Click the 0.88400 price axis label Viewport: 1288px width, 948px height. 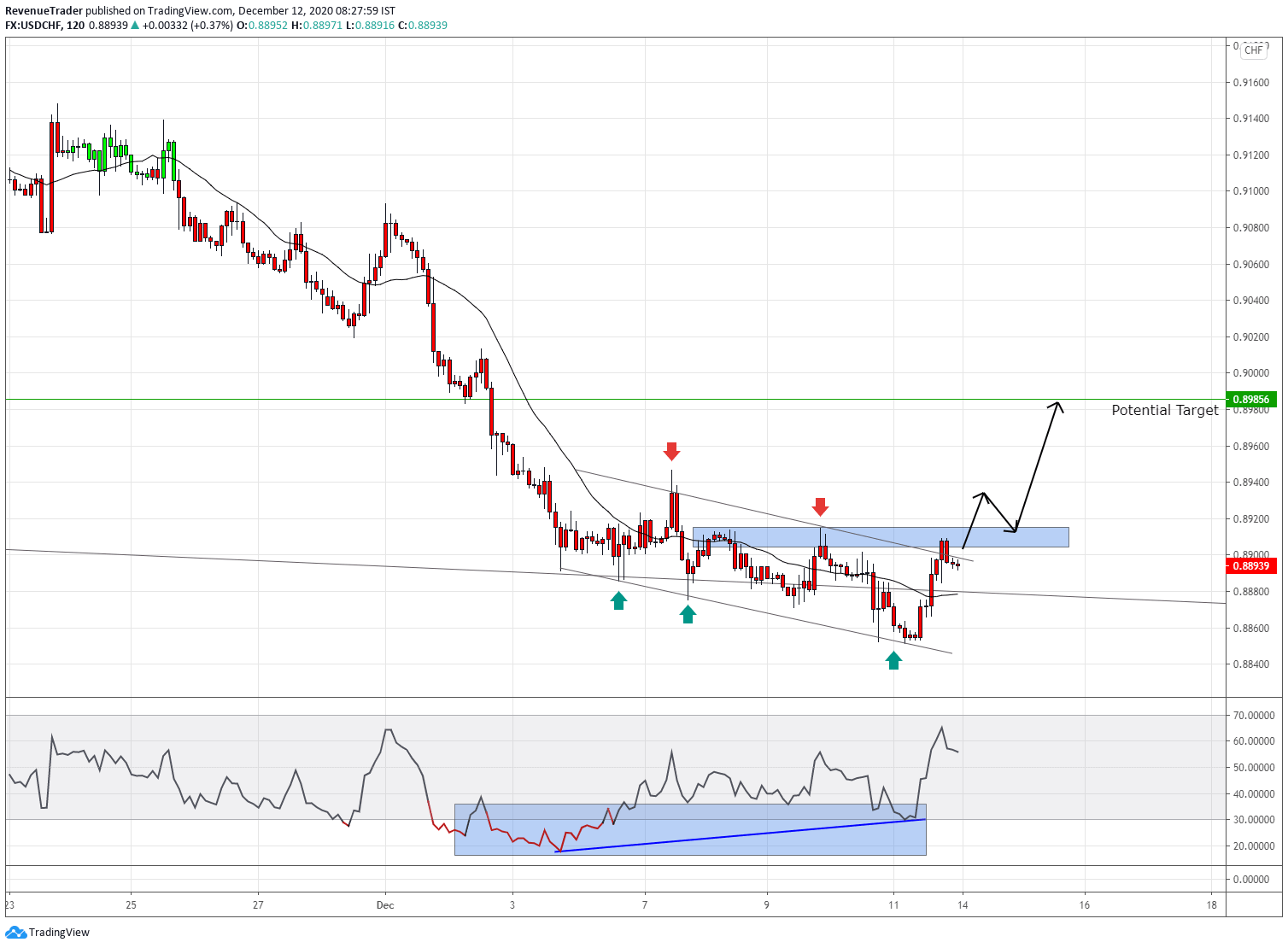point(1250,664)
